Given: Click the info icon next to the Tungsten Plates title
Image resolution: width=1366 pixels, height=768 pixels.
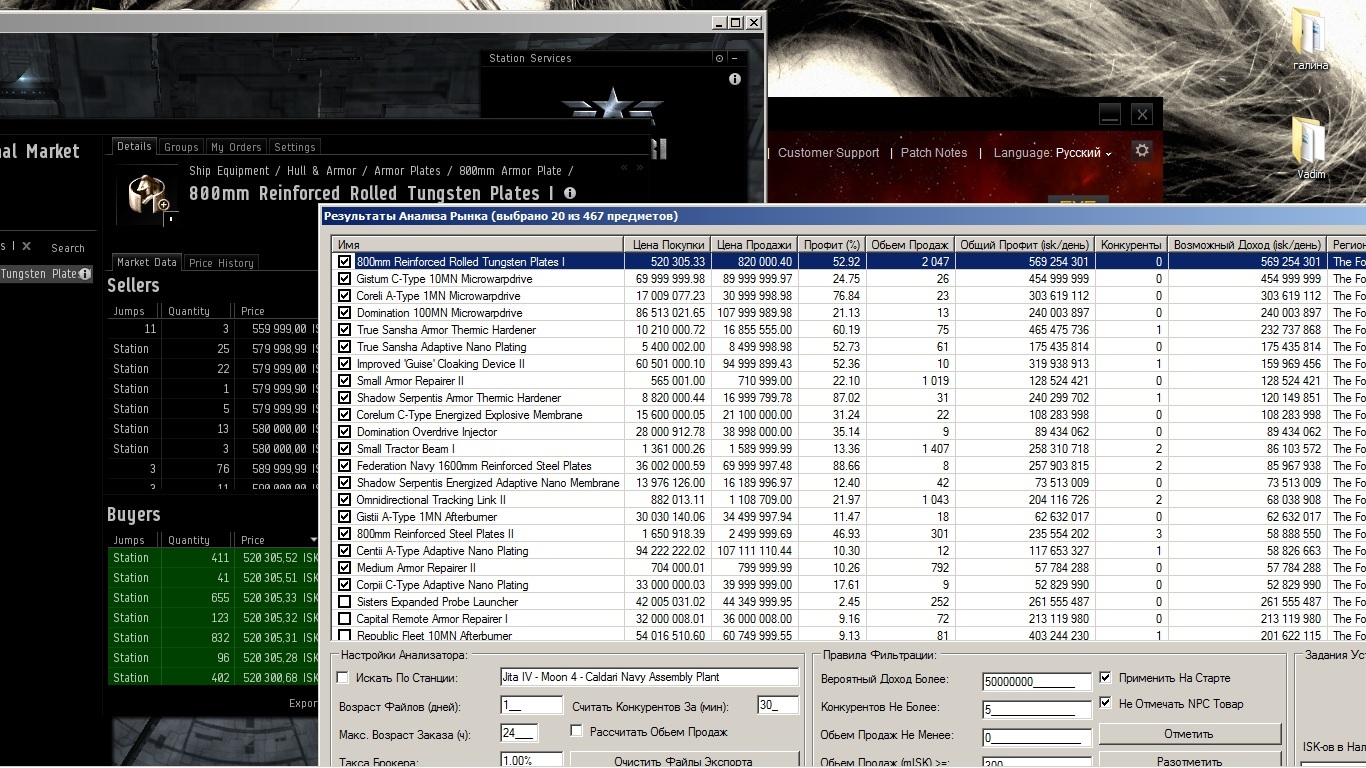Looking at the screenshot, I should point(570,193).
